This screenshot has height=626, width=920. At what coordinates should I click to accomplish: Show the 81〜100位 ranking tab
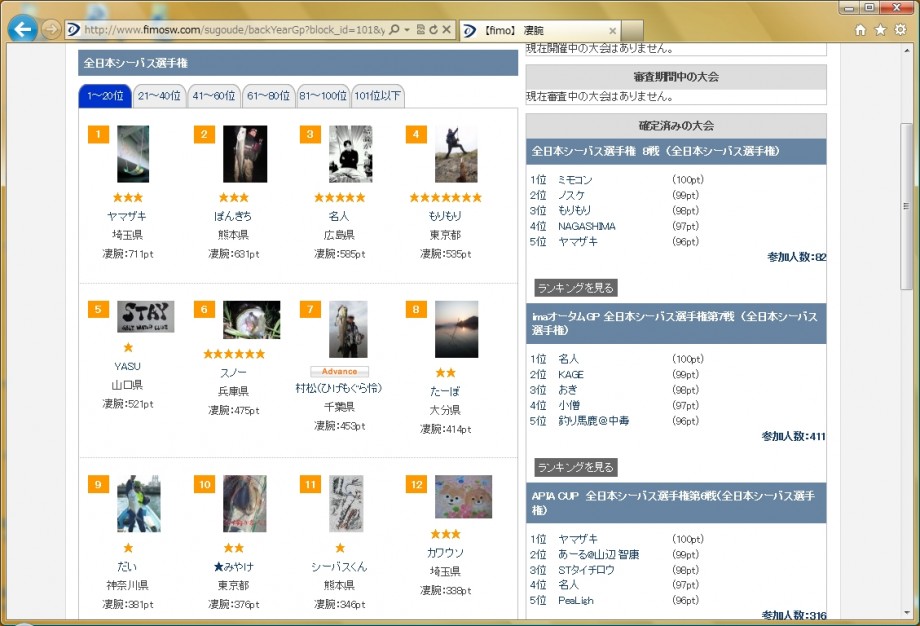pos(323,96)
